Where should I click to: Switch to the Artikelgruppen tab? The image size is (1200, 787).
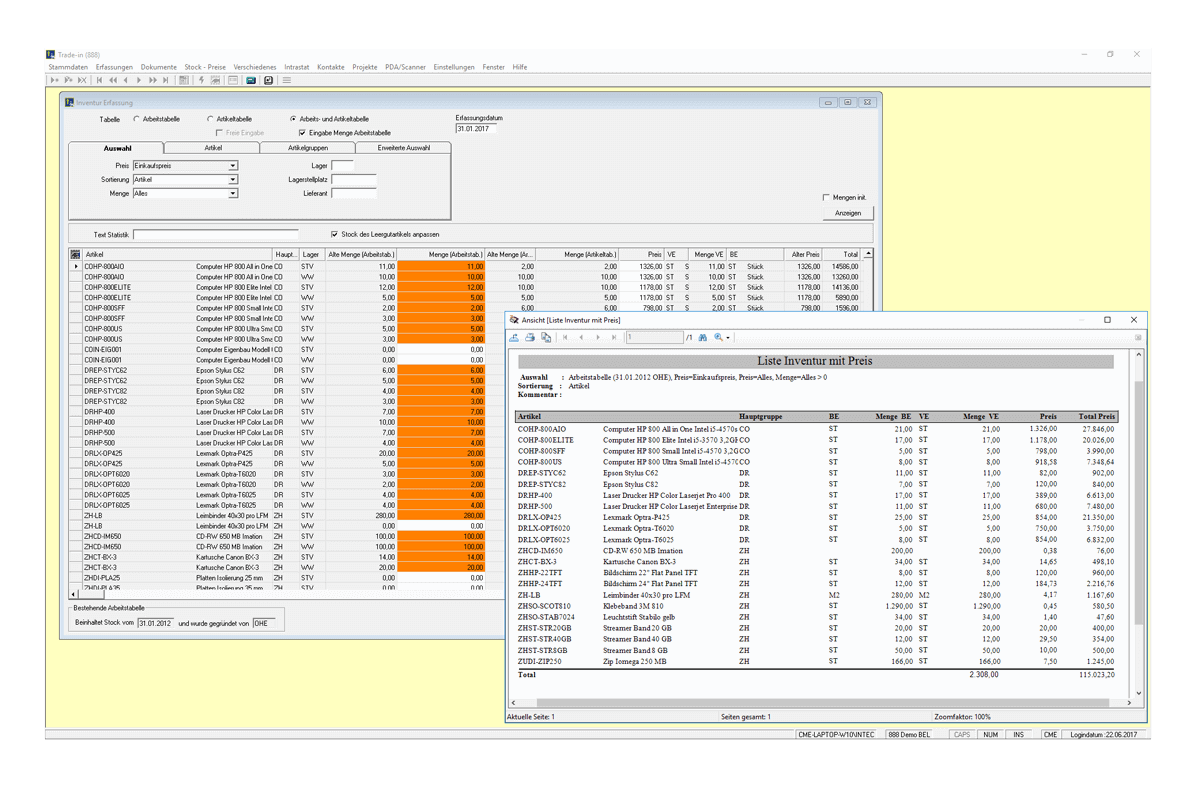[308, 148]
